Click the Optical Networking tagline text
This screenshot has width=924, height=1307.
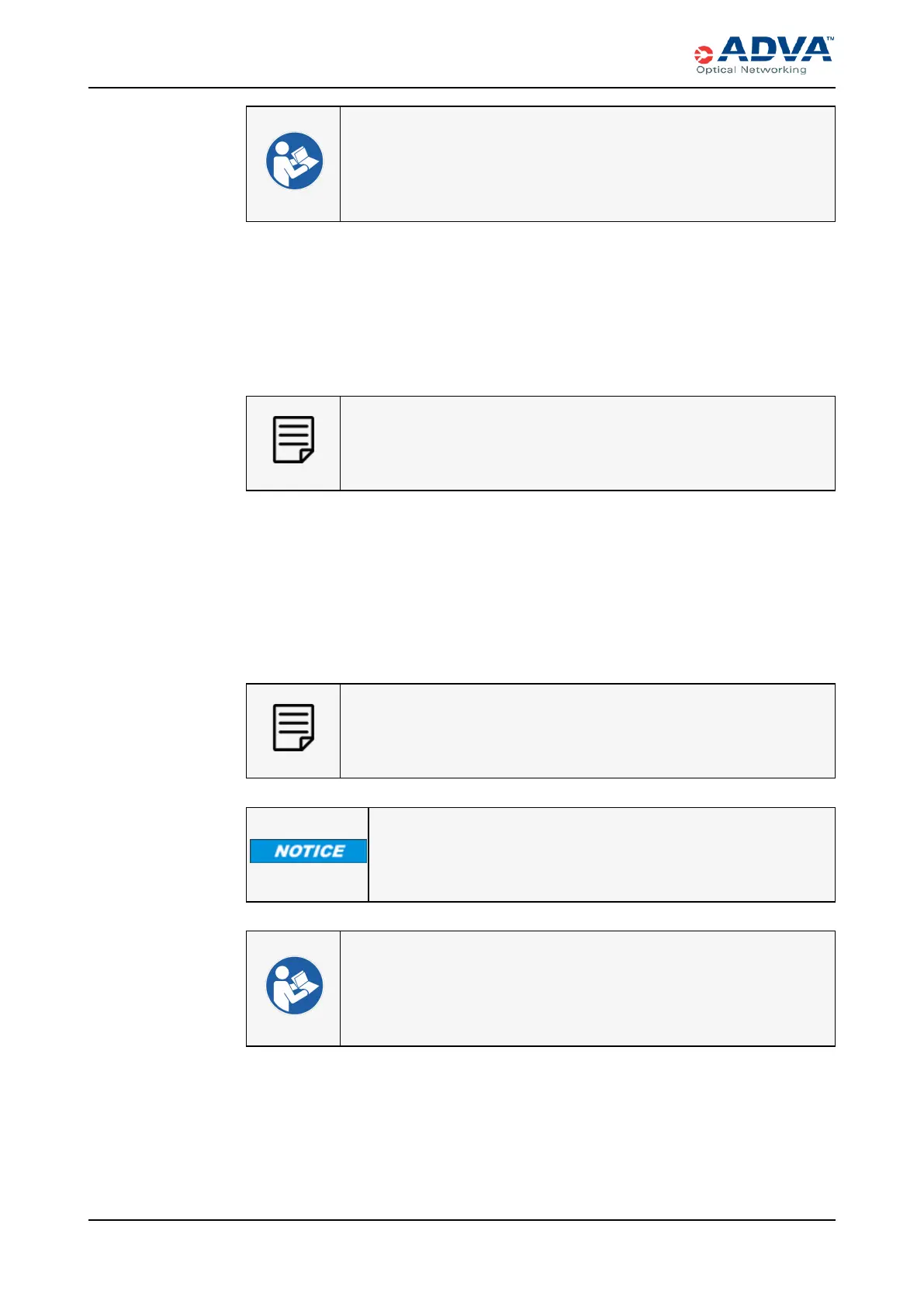[751, 70]
